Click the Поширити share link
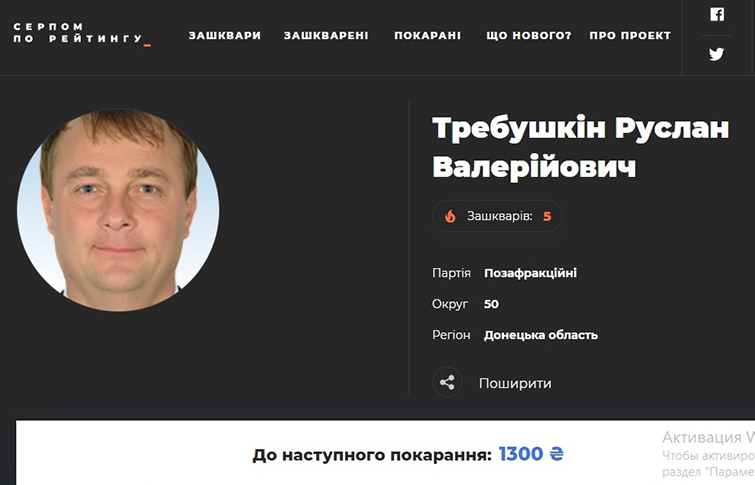Screen dimensions: 755x485 [515, 383]
